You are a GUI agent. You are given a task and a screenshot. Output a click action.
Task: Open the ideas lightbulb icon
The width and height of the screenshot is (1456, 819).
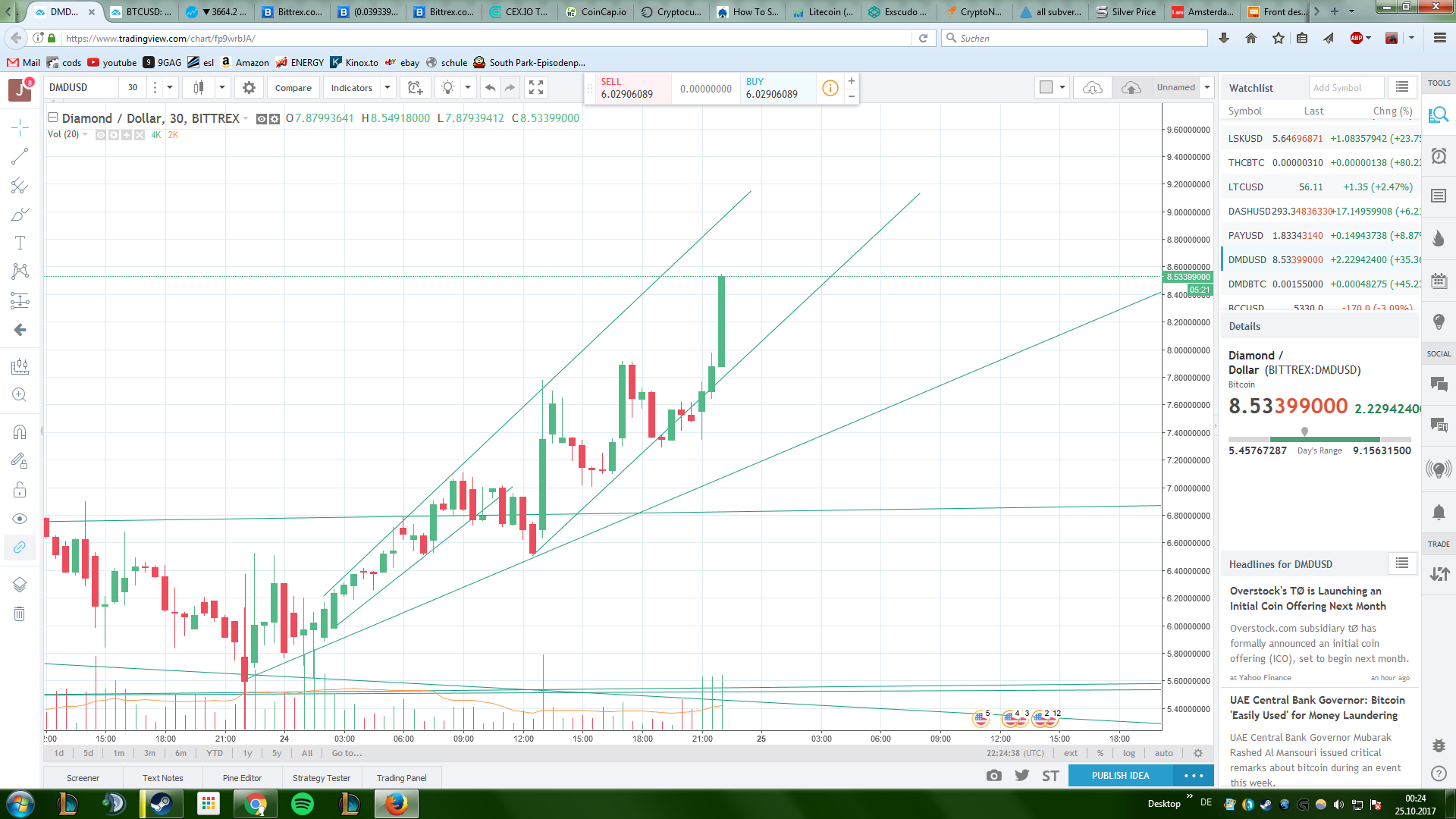pos(1439,322)
